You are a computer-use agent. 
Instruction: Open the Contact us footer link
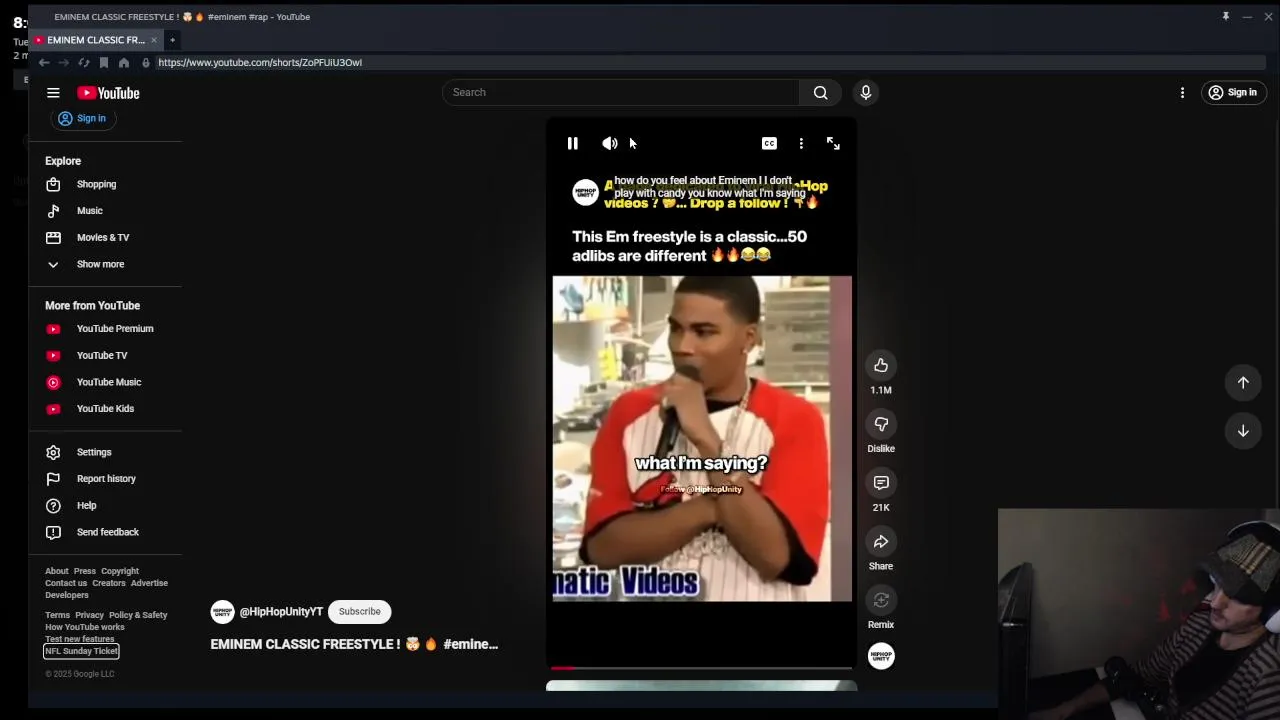tap(66, 583)
